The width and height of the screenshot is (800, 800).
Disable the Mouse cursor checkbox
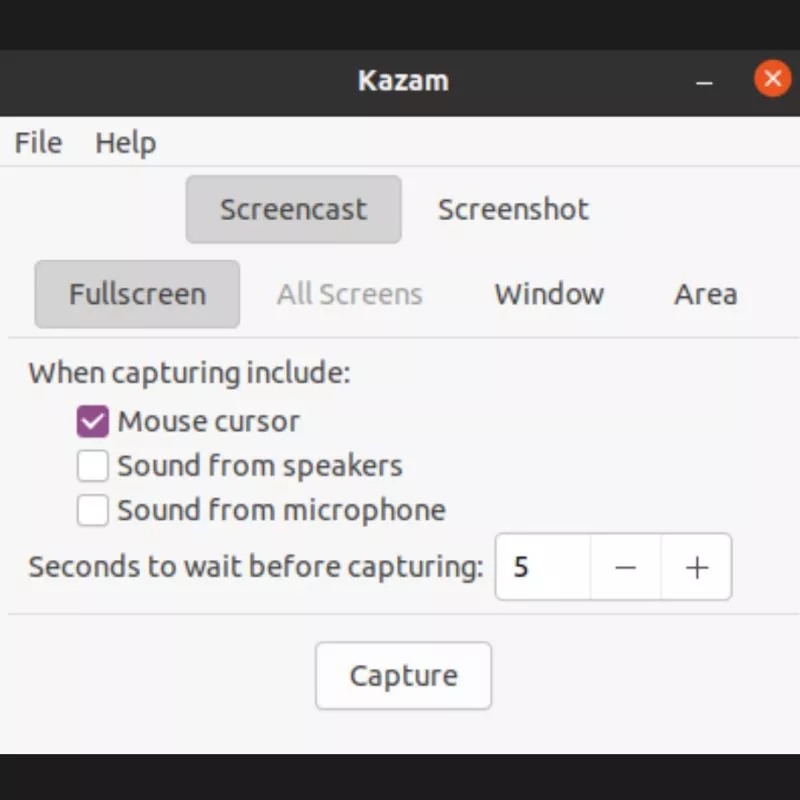[x=91, y=421]
